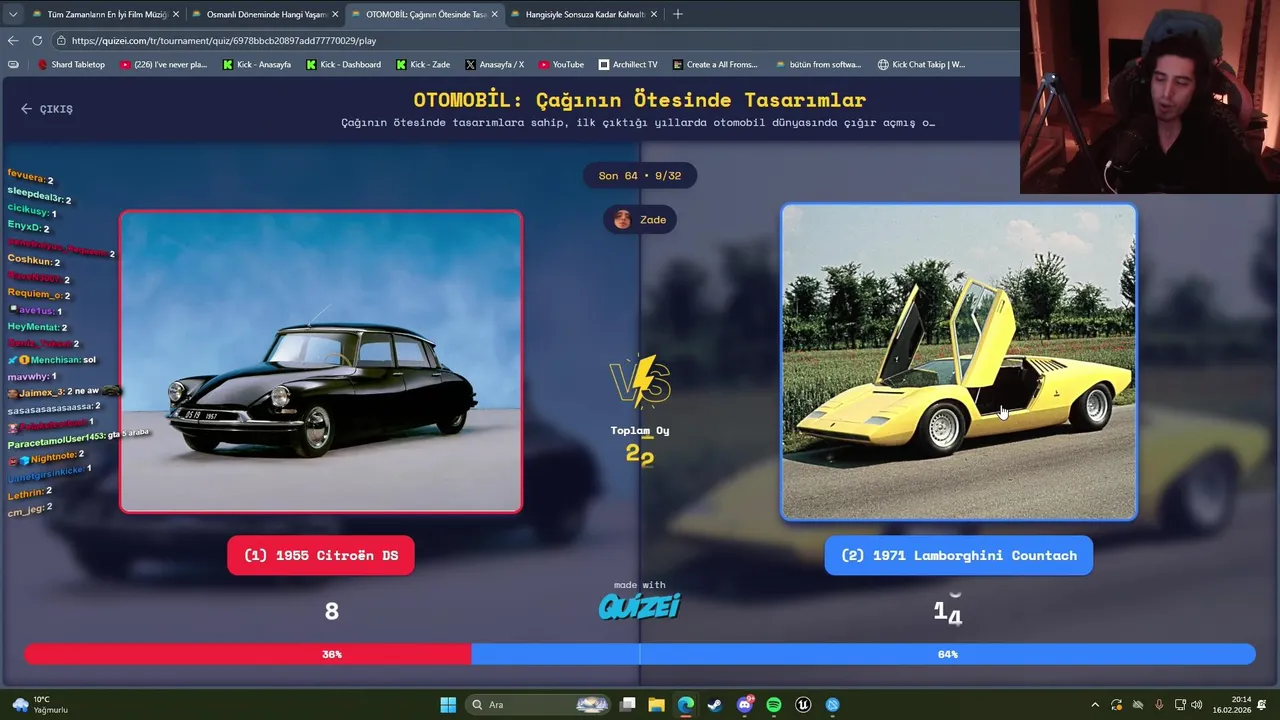Exit the quiz via ÇIKIŞ button
This screenshot has height=720, width=1280.
coord(47,109)
